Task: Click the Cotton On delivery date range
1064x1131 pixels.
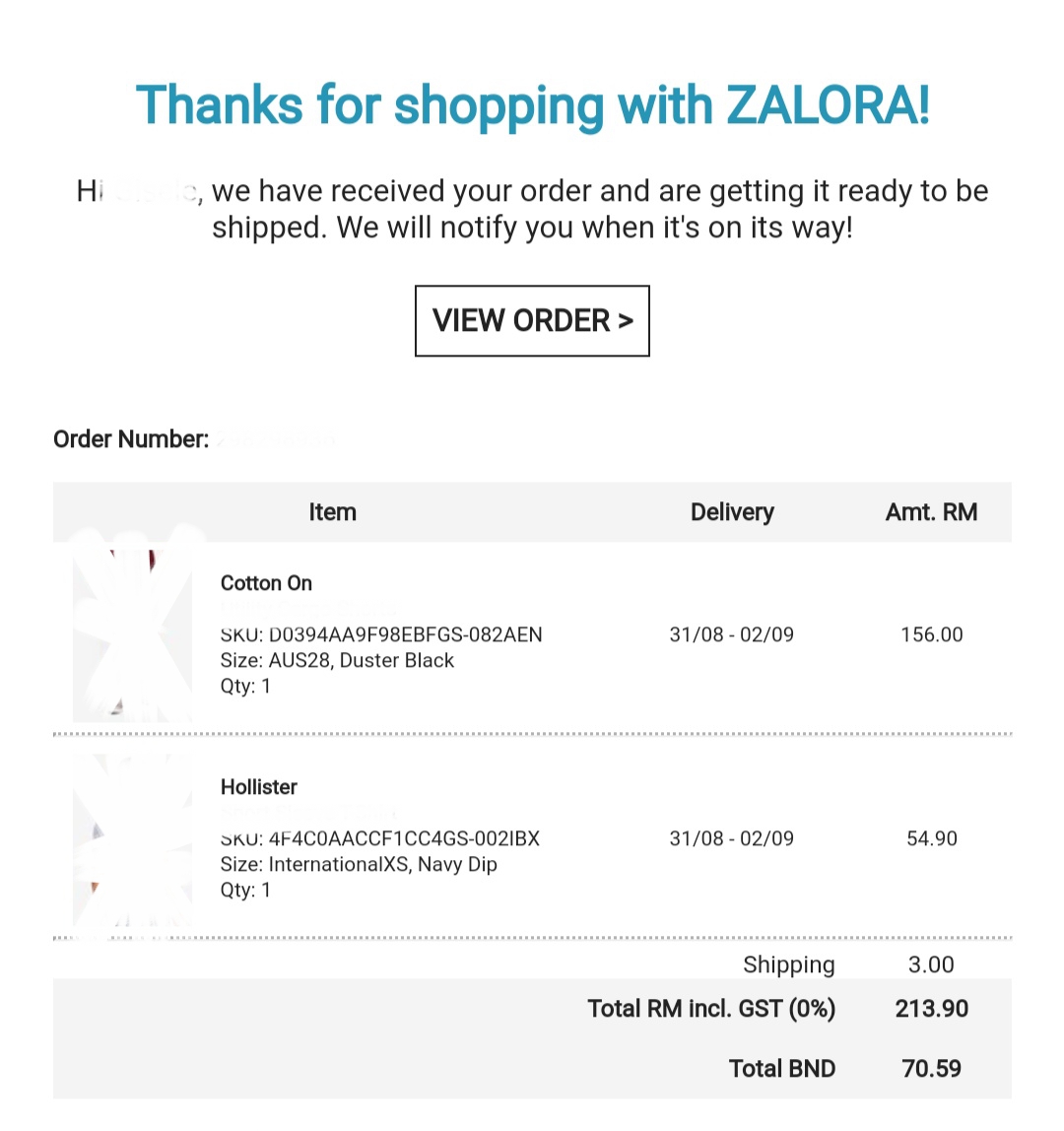Action: pyautogui.click(x=731, y=634)
